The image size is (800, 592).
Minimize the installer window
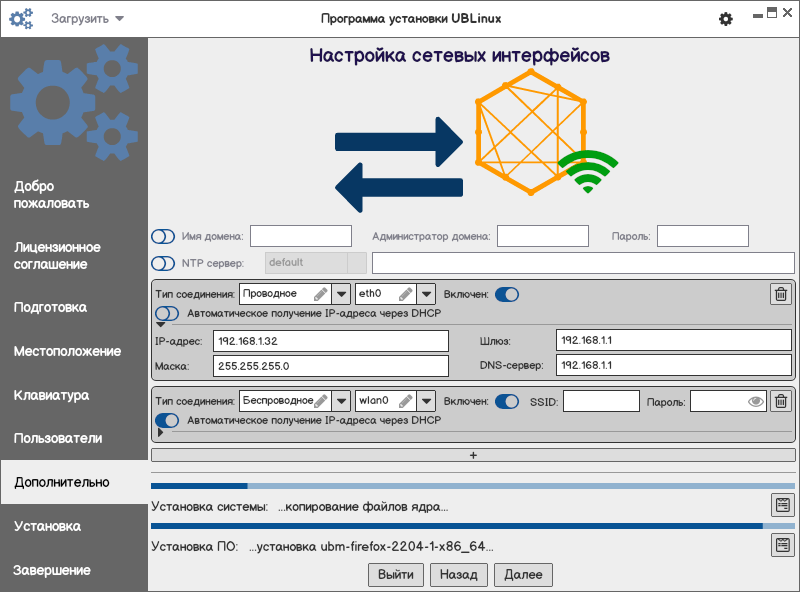(x=758, y=16)
